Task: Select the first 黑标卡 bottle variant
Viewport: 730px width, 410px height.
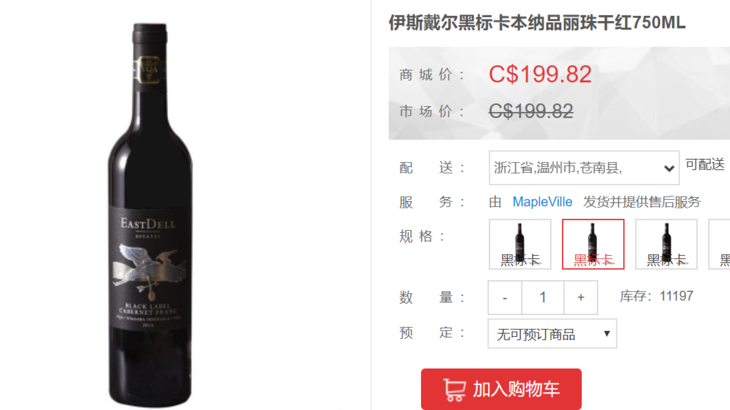Action: [520, 244]
